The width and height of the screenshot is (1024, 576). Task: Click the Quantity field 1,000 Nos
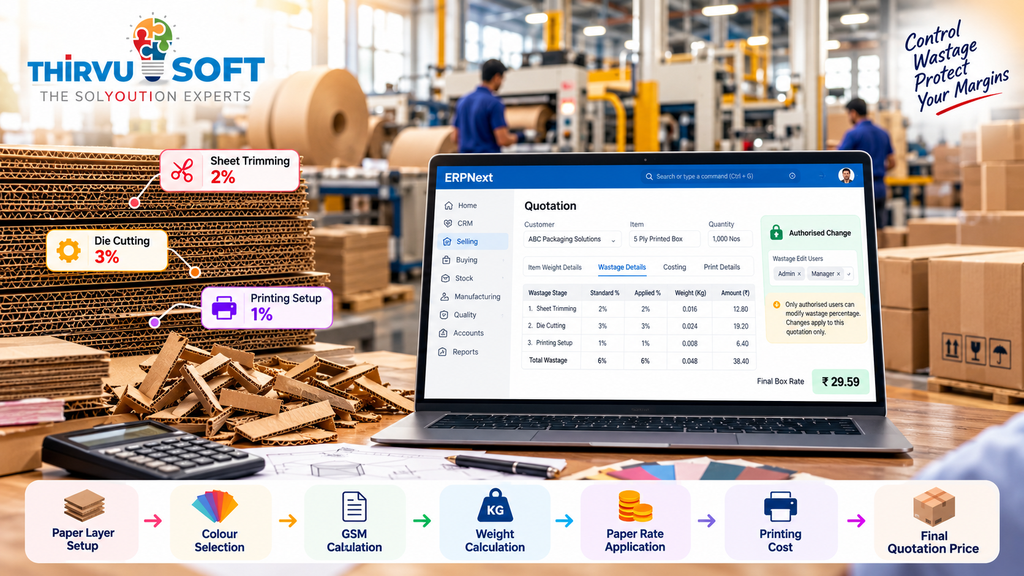click(x=730, y=239)
